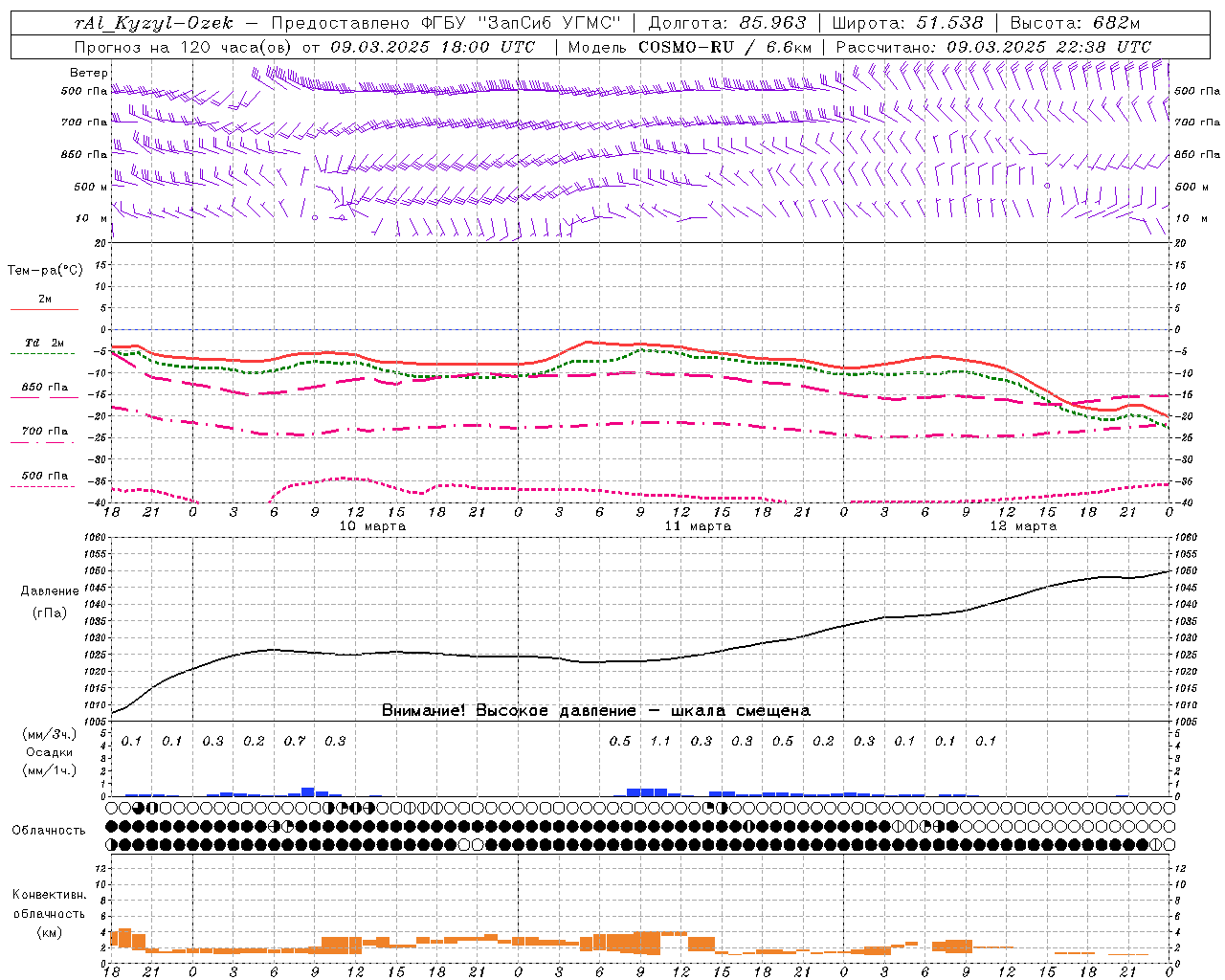The image size is (1225, 980).
Task: Click the Td 2м legend entry
Action: point(44,343)
